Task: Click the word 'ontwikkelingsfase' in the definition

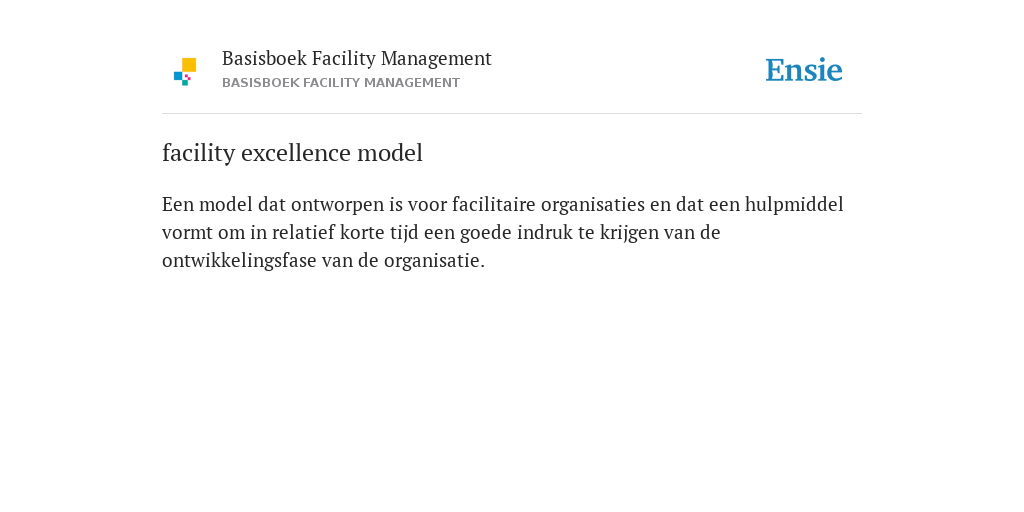Action: (x=239, y=261)
